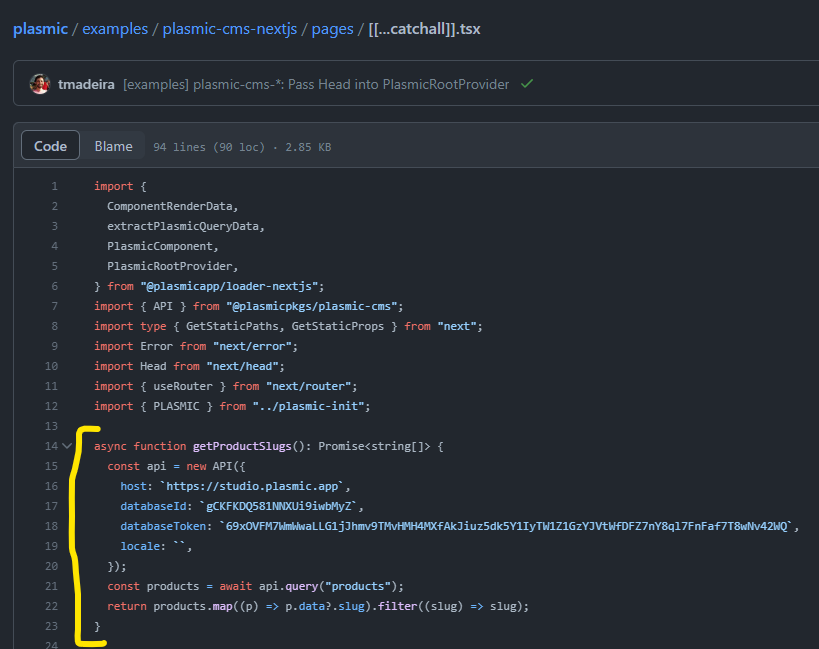The width and height of the screenshot is (819, 649).
Task: Select line number 1 in the gutter
Action: pos(54,186)
